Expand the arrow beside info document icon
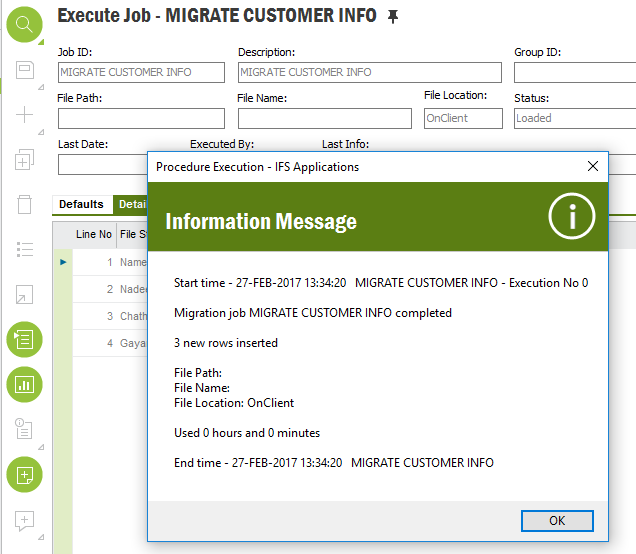 (41, 447)
